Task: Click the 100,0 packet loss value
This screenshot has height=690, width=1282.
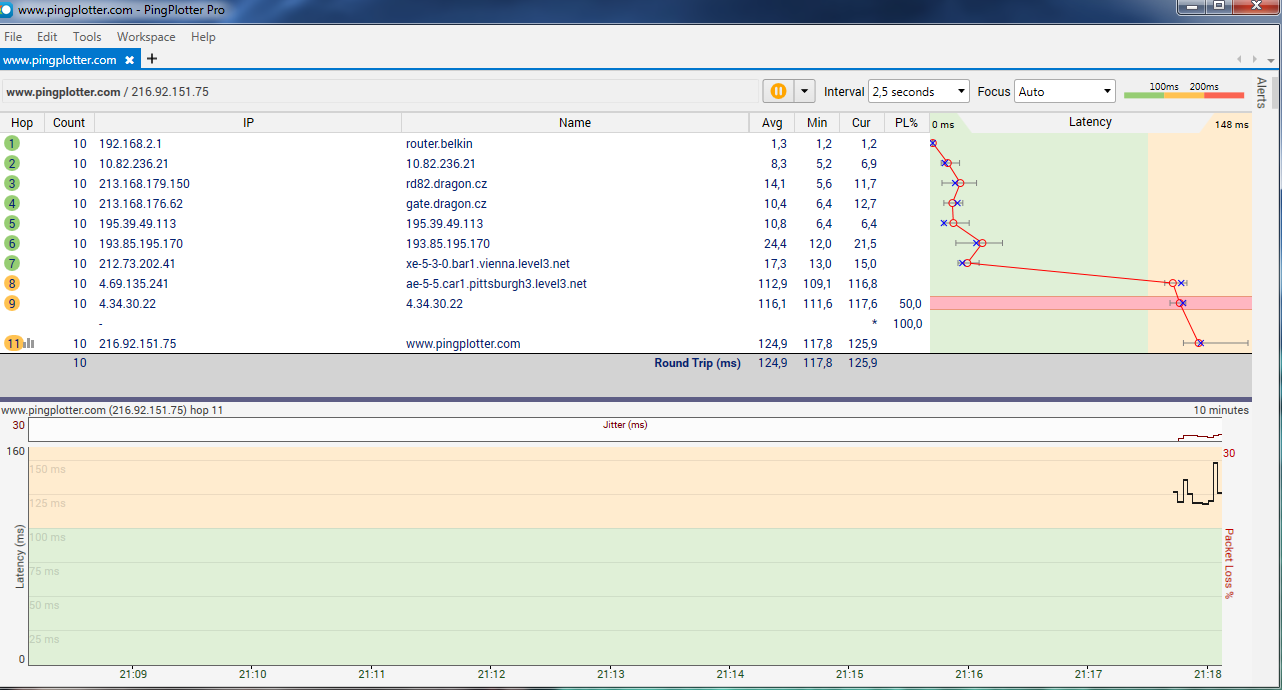Action: point(907,323)
